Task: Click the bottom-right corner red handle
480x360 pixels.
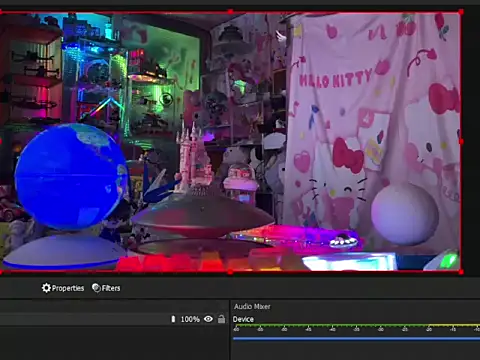Action: 461,272
